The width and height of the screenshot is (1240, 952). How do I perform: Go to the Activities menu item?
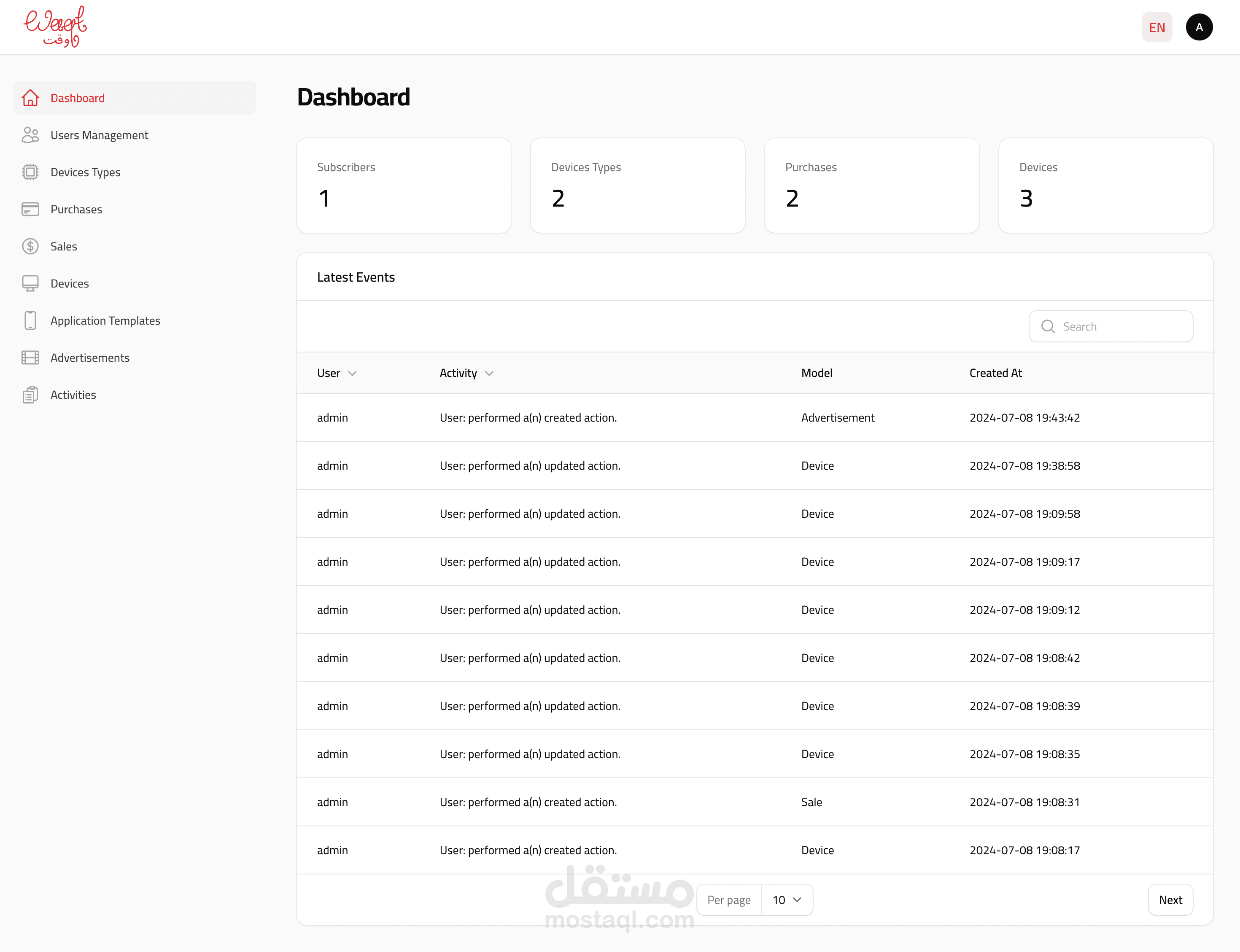(x=73, y=395)
